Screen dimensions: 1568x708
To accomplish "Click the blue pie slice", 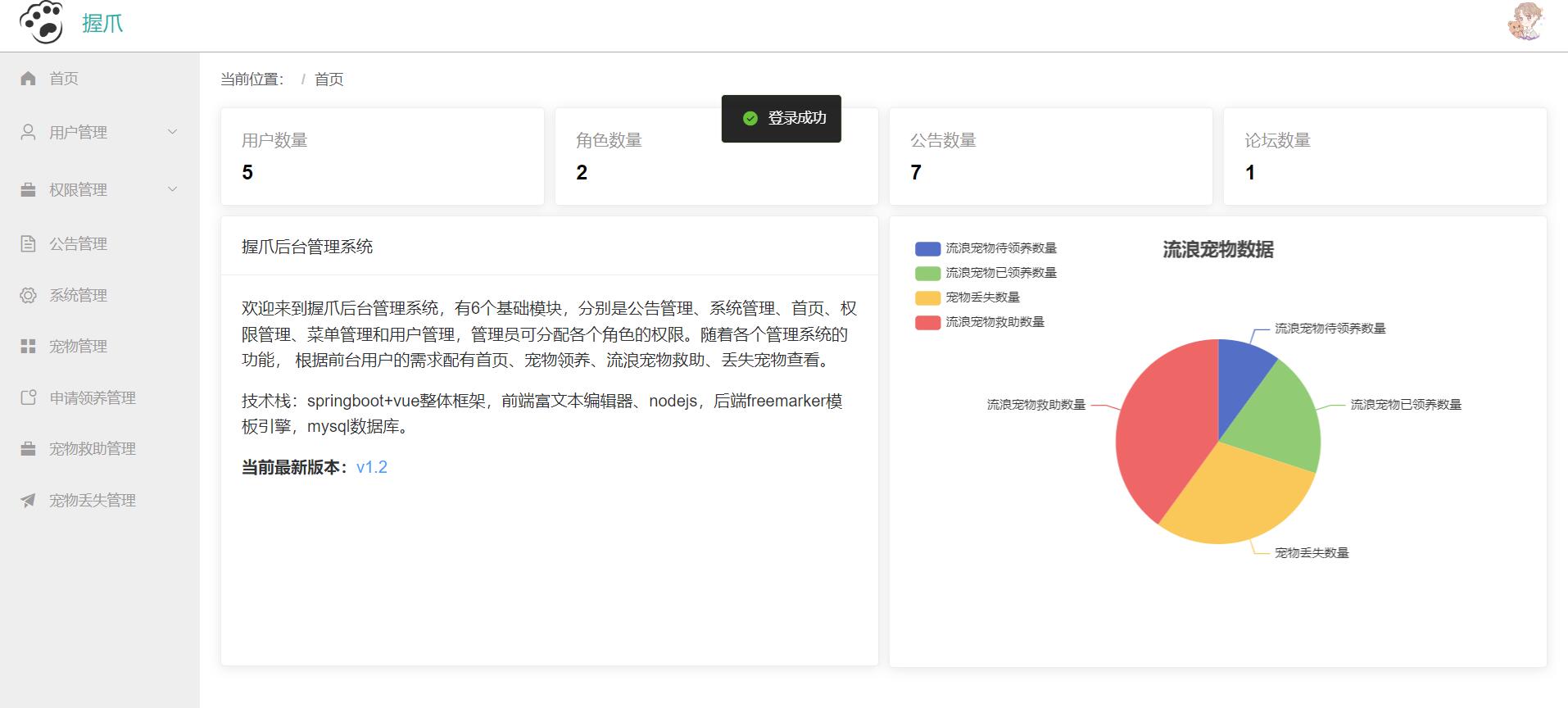I will pos(1239,377).
